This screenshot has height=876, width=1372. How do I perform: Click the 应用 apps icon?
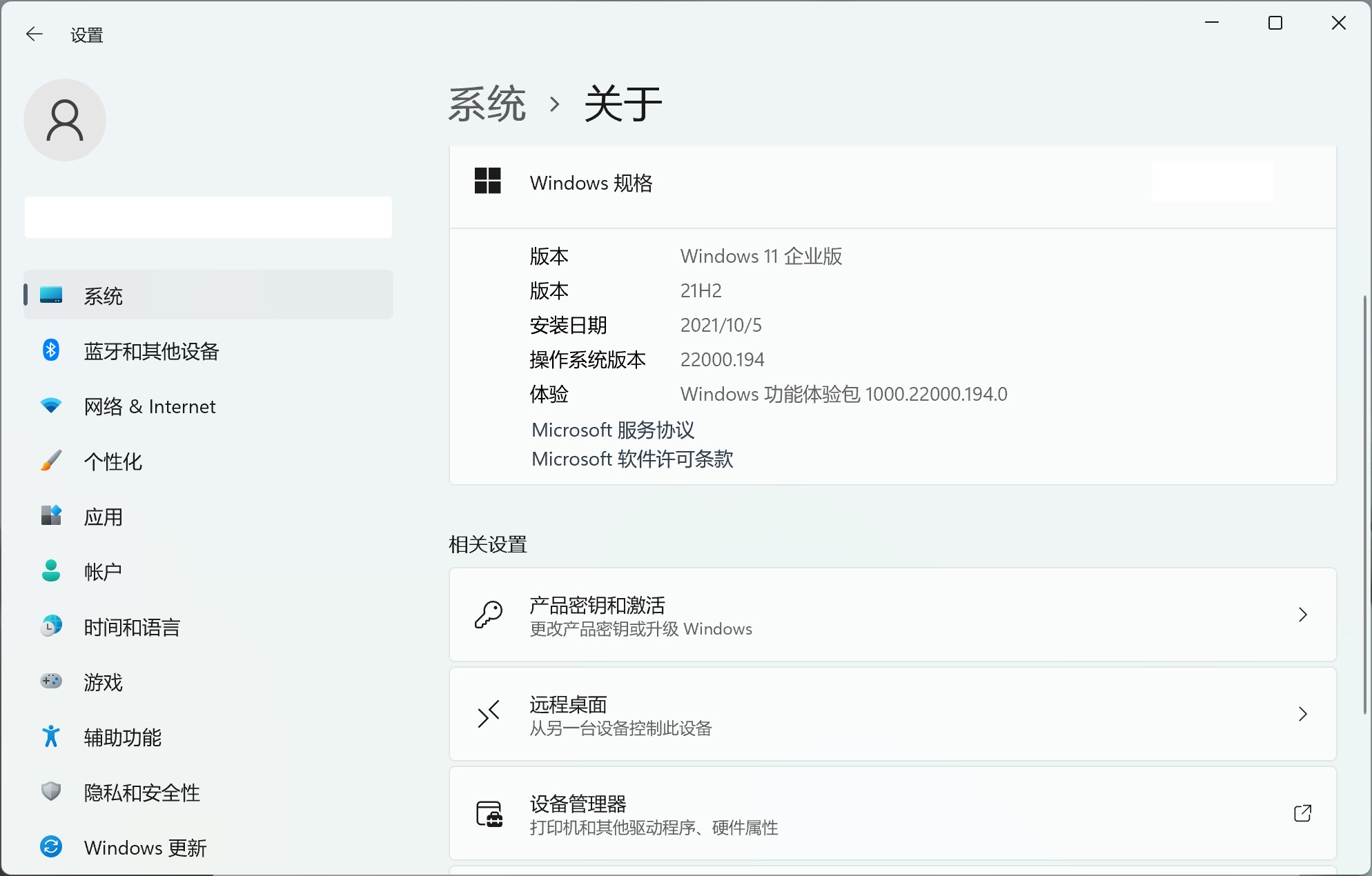(x=50, y=516)
